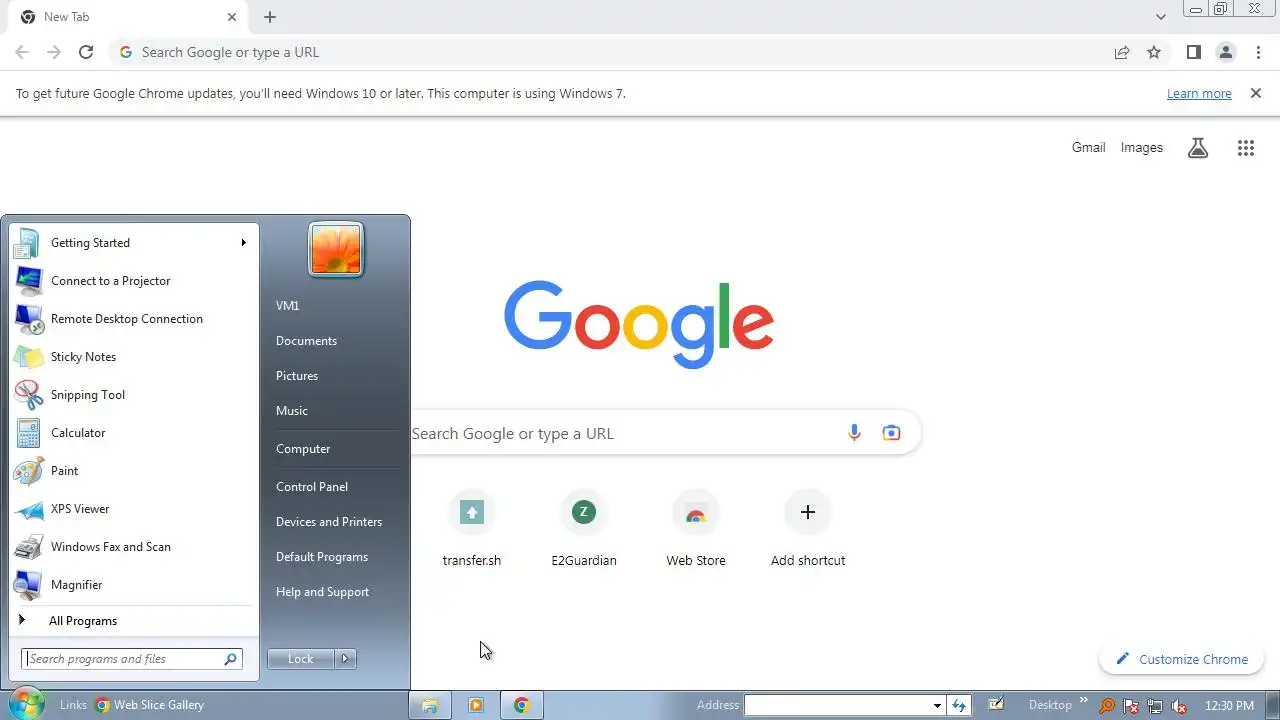The height and width of the screenshot is (720, 1280).
Task: Open Remote Desktop Connection
Action: (x=132, y=319)
